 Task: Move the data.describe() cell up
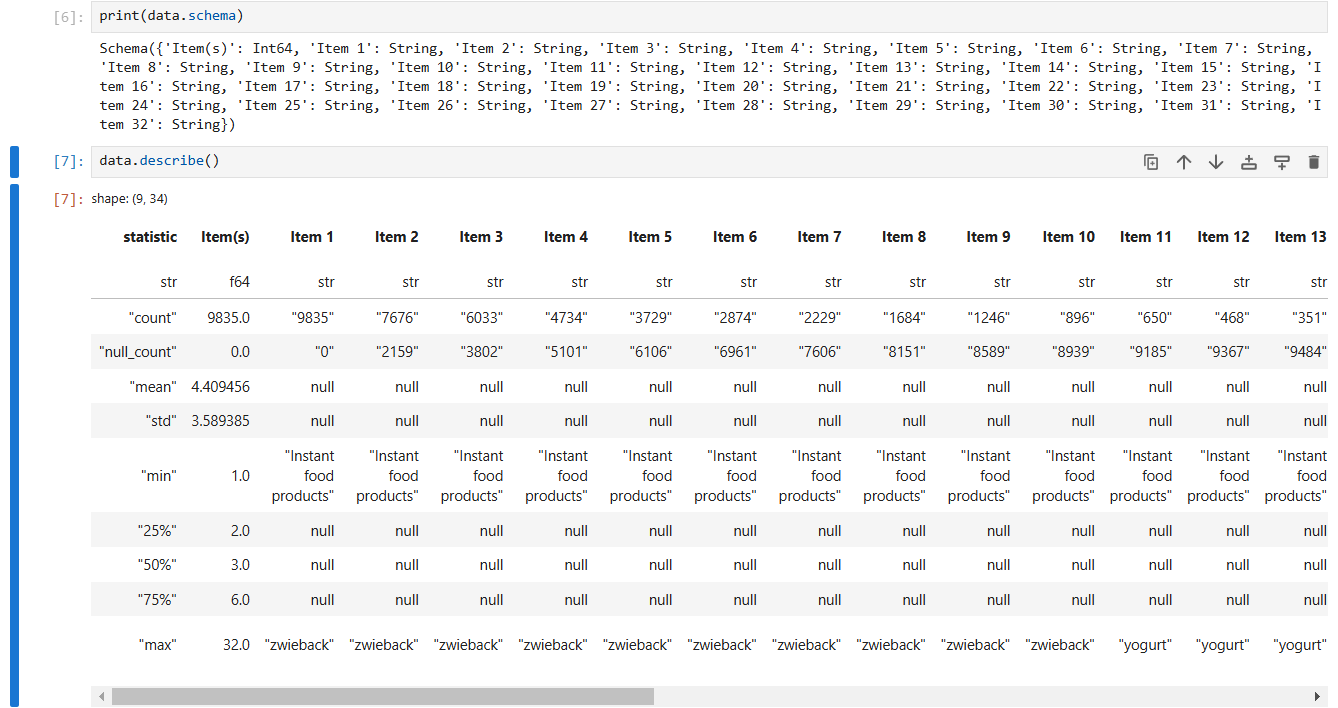coord(1184,162)
